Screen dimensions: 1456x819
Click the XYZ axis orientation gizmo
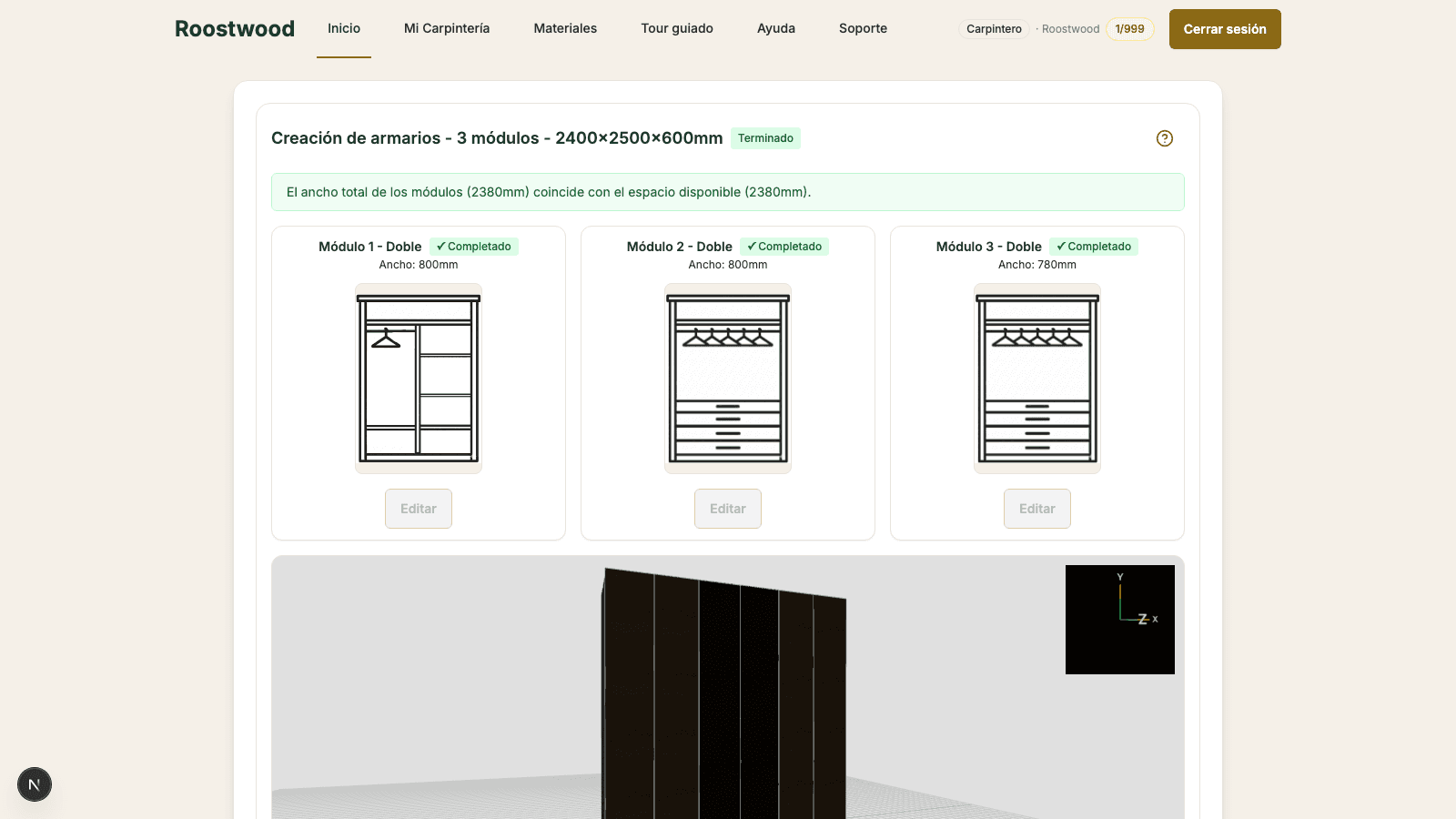(x=1120, y=620)
